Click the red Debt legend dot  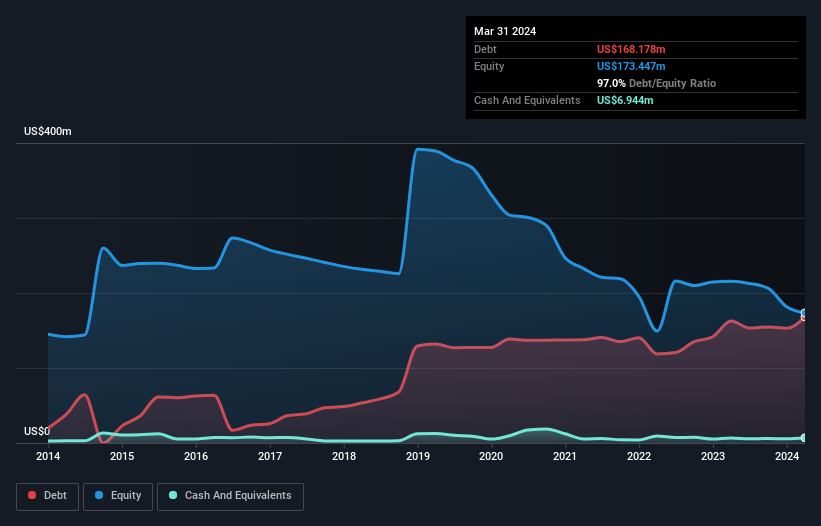(x=32, y=495)
